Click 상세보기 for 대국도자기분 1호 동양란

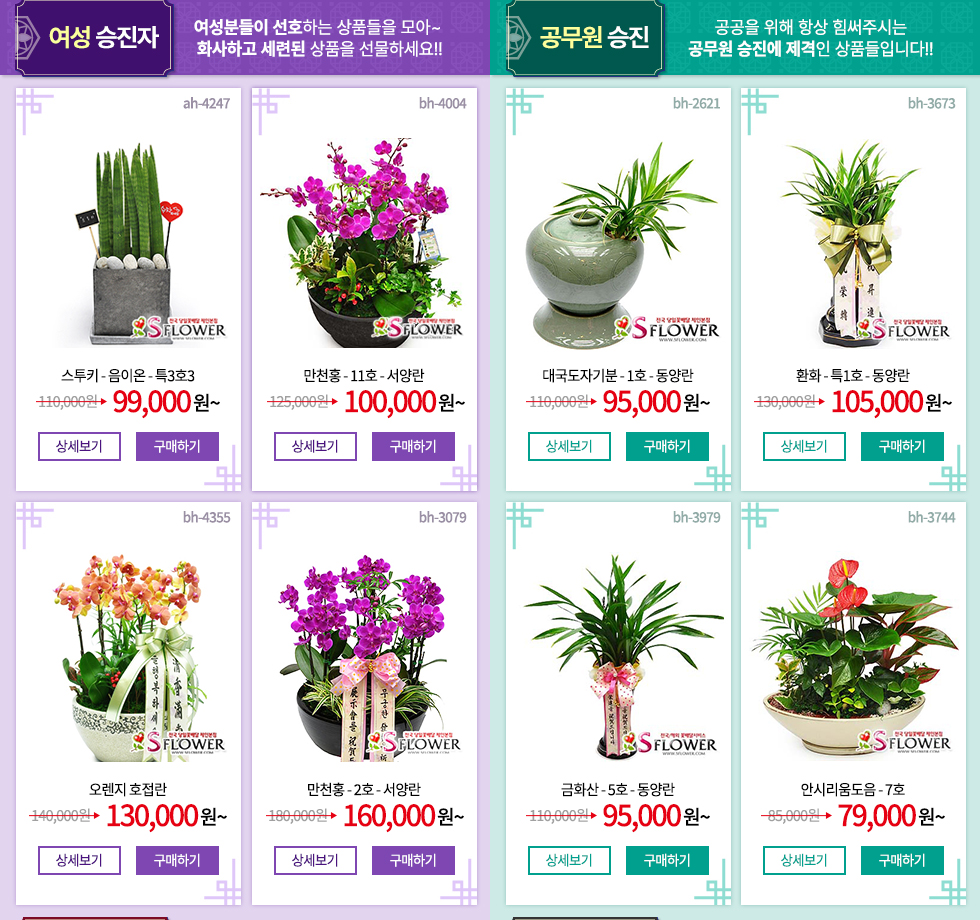569,446
